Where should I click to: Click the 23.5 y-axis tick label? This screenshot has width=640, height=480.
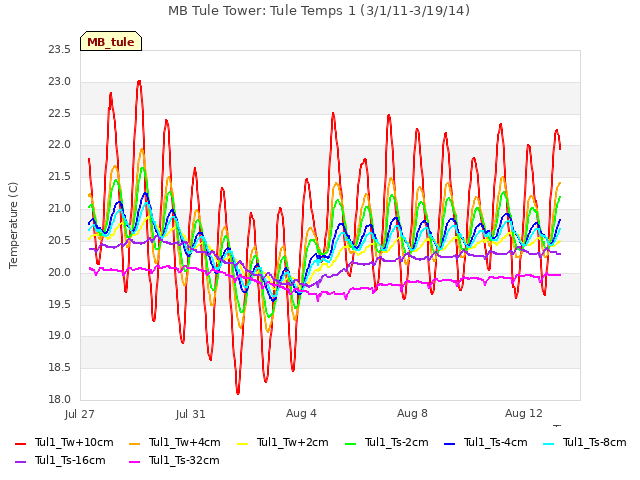(x=60, y=50)
